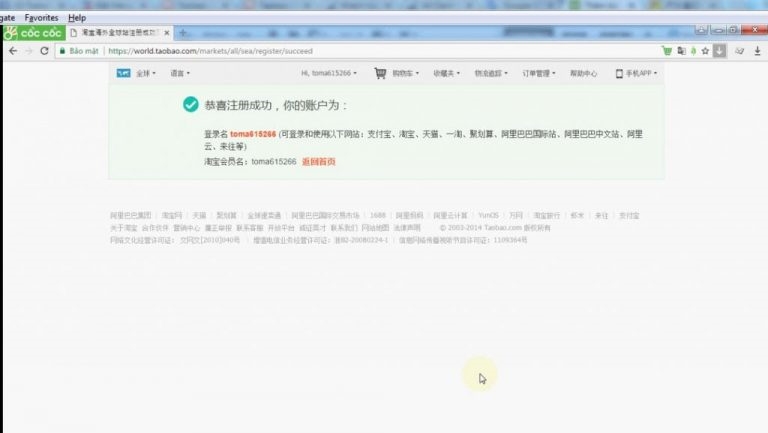768x433 pixels.
Task: Click the gray download arrow button
Action: pyautogui.click(x=719, y=50)
